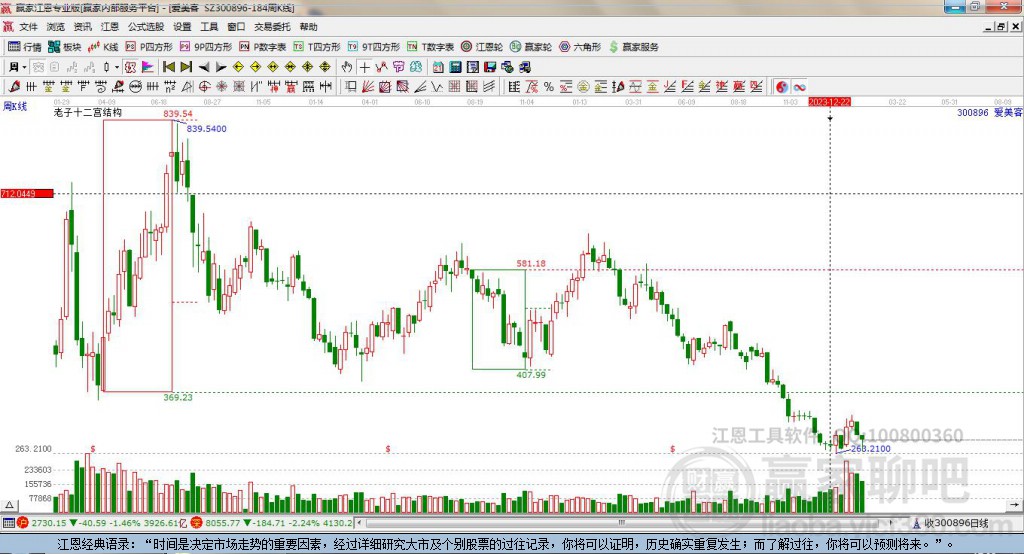Click the 300896 爱美客 stock label
Image resolution: width=1024 pixels, height=554 pixels.
pos(989,112)
